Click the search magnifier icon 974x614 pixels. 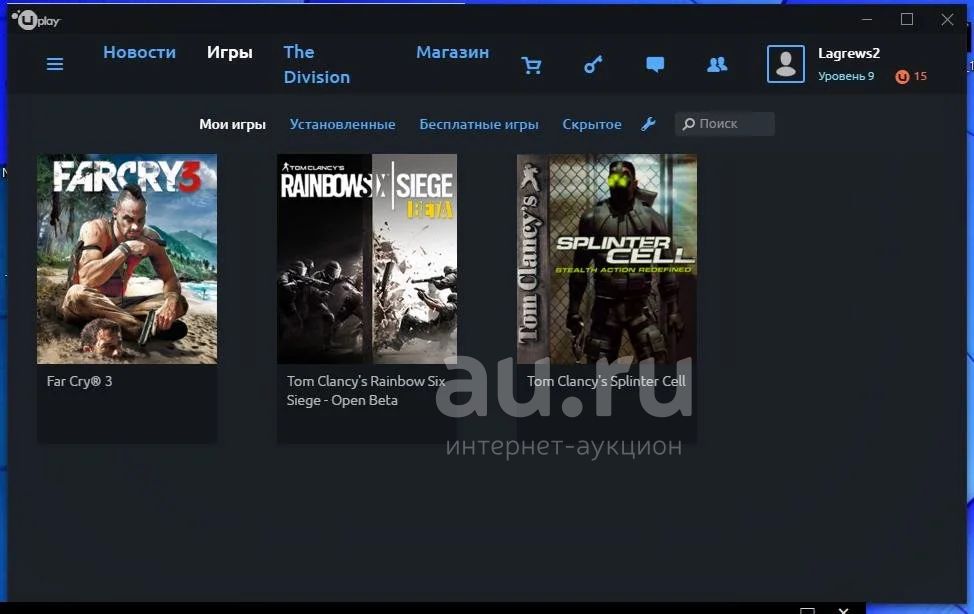coord(688,124)
